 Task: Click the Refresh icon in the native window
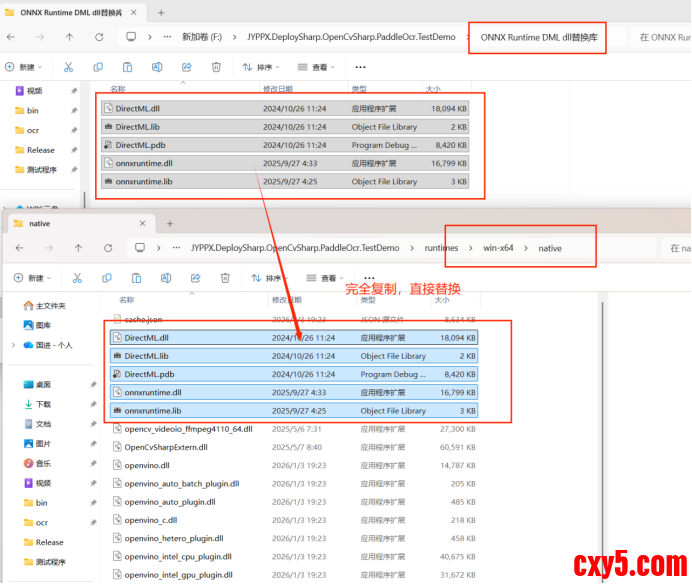pyautogui.click(x=104, y=247)
